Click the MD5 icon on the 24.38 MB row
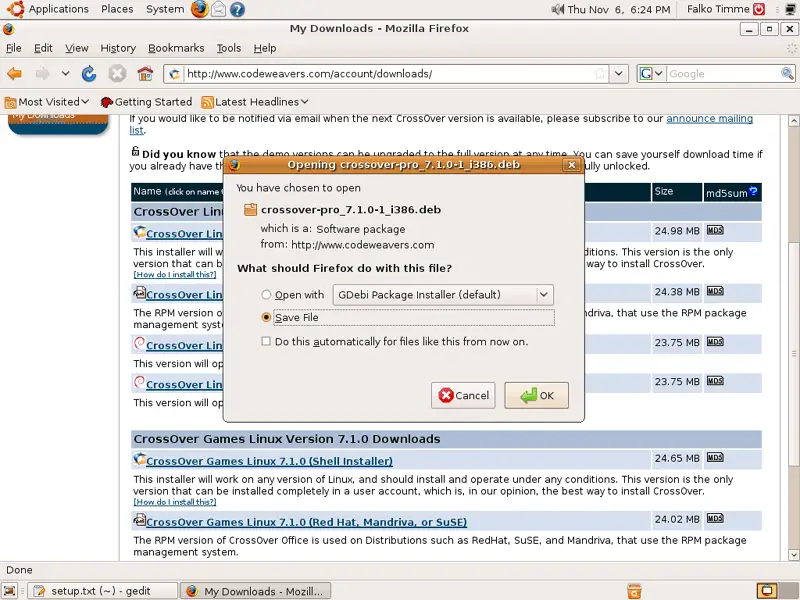The width and height of the screenshot is (800, 600). (715, 291)
